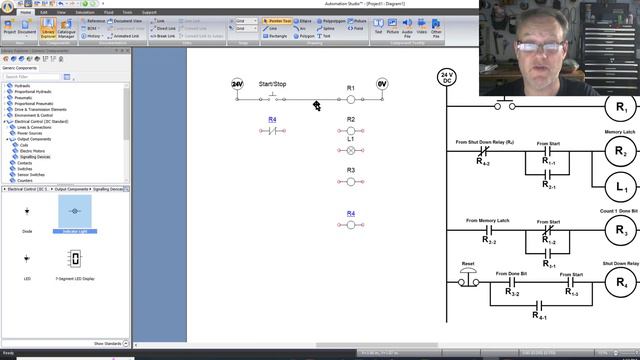
Task: Select the Diode component thumbnail
Action: (27, 211)
